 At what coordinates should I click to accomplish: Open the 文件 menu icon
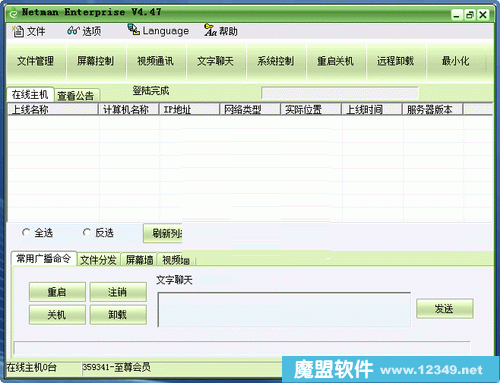click(18, 31)
